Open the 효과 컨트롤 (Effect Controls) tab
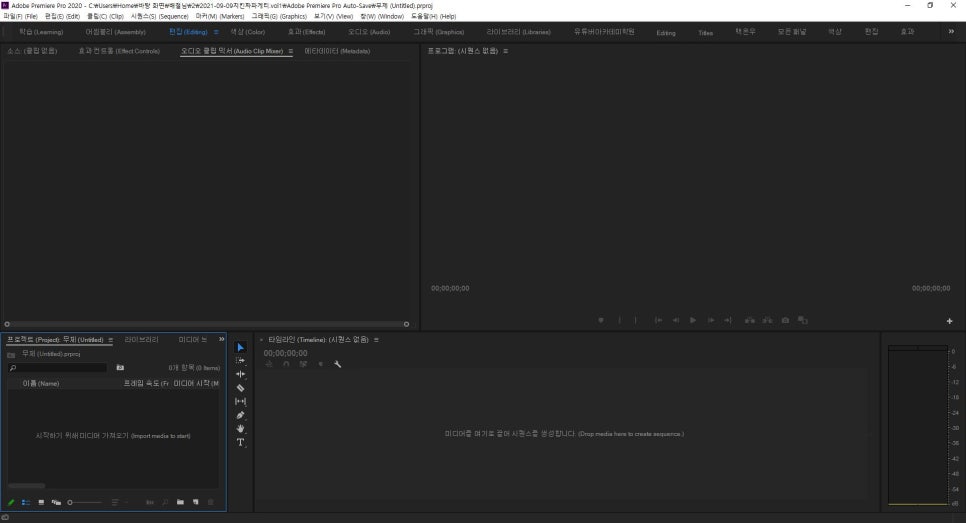The height and width of the screenshot is (523, 966). click(x=119, y=51)
